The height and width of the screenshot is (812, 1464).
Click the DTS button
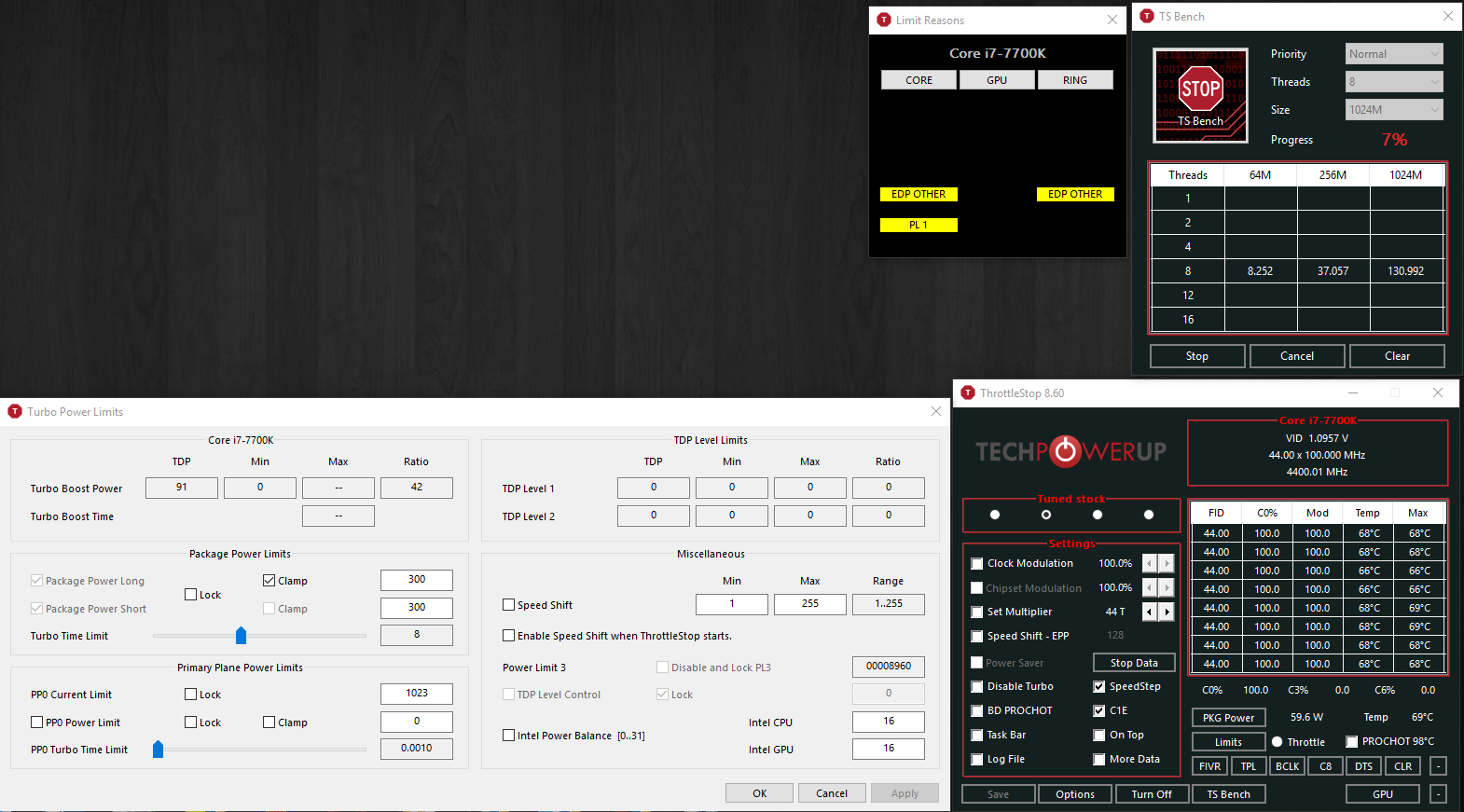click(1364, 766)
